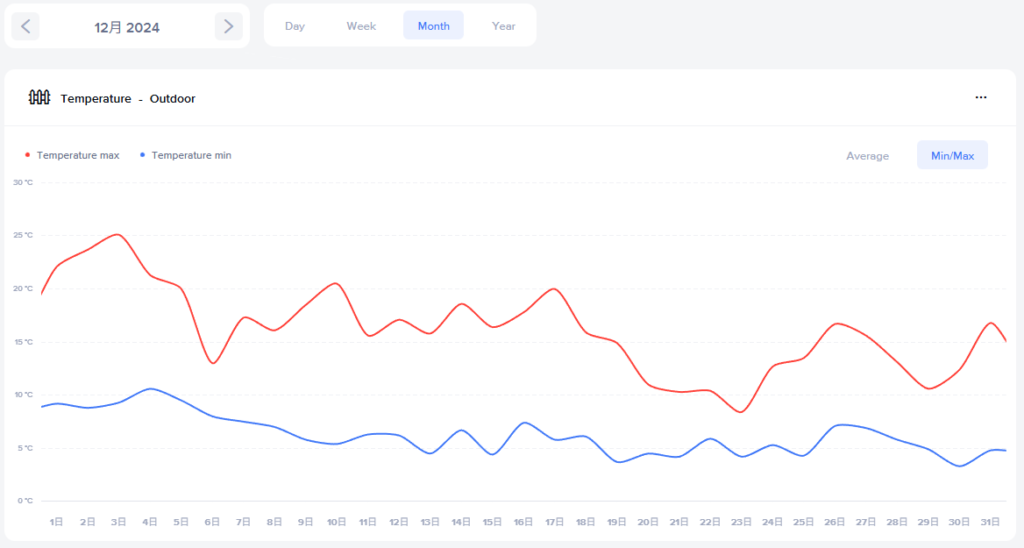Click the 16日 label on x-axis

click(x=523, y=522)
